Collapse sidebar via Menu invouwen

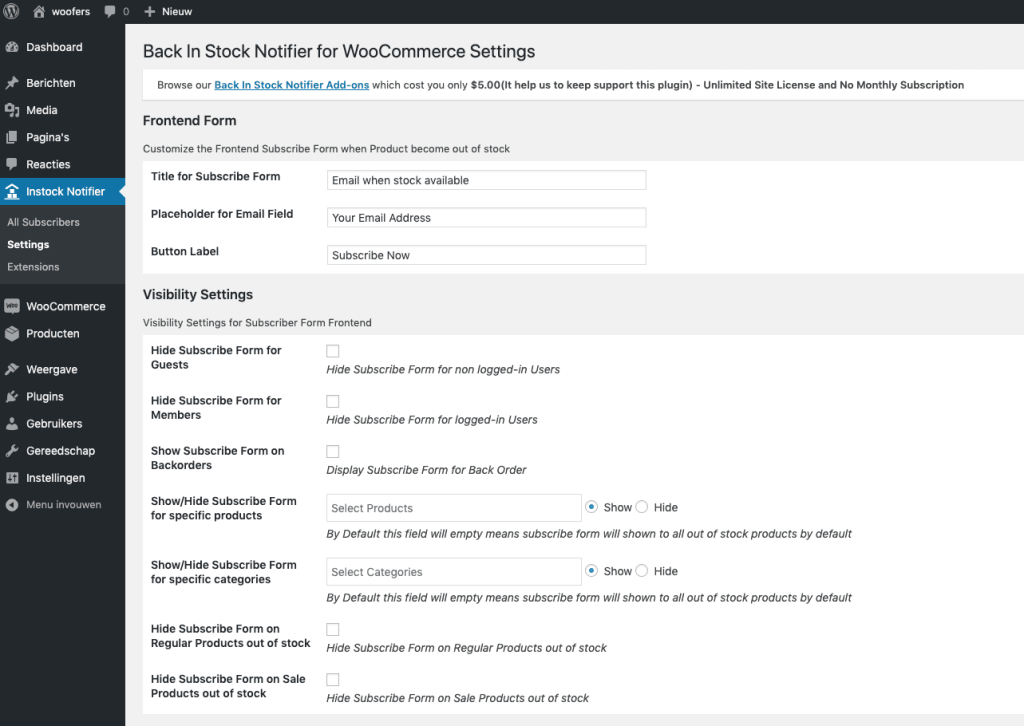click(63, 505)
